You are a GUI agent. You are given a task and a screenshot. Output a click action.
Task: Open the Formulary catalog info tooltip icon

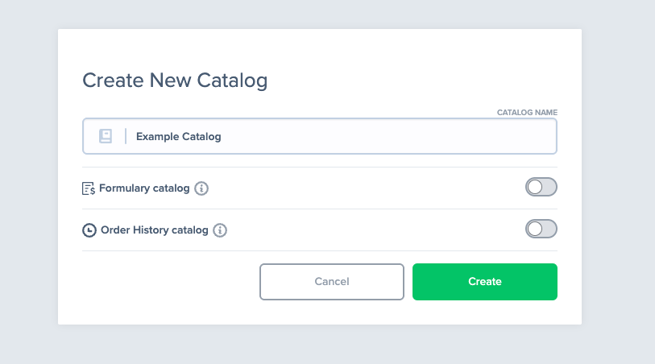[201, 188]
